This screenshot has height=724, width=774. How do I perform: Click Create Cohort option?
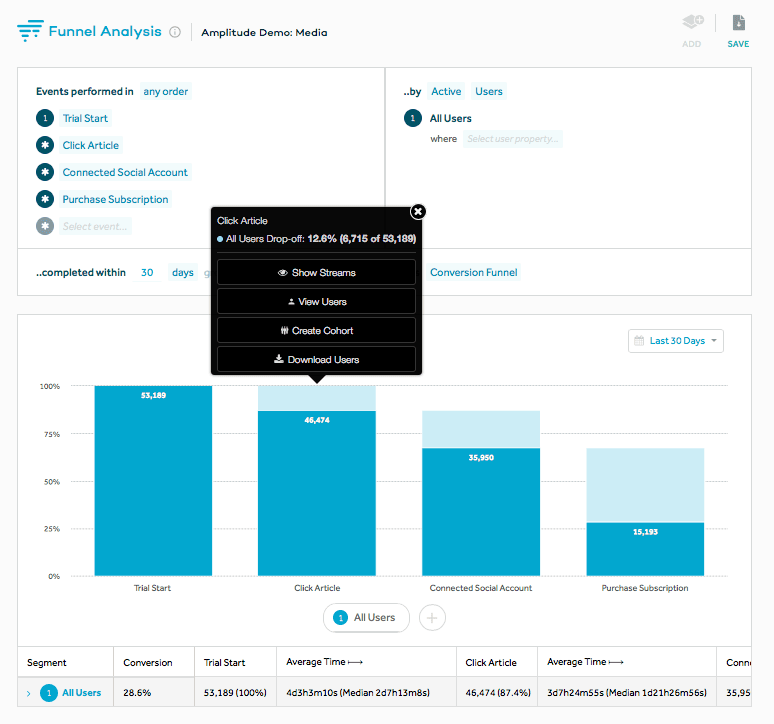click(316, 330)
